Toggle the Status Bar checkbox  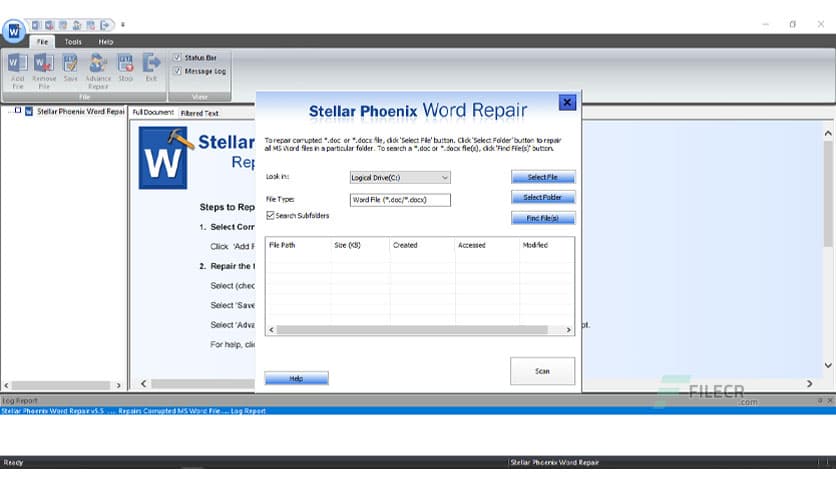click(x=177, y=57)
